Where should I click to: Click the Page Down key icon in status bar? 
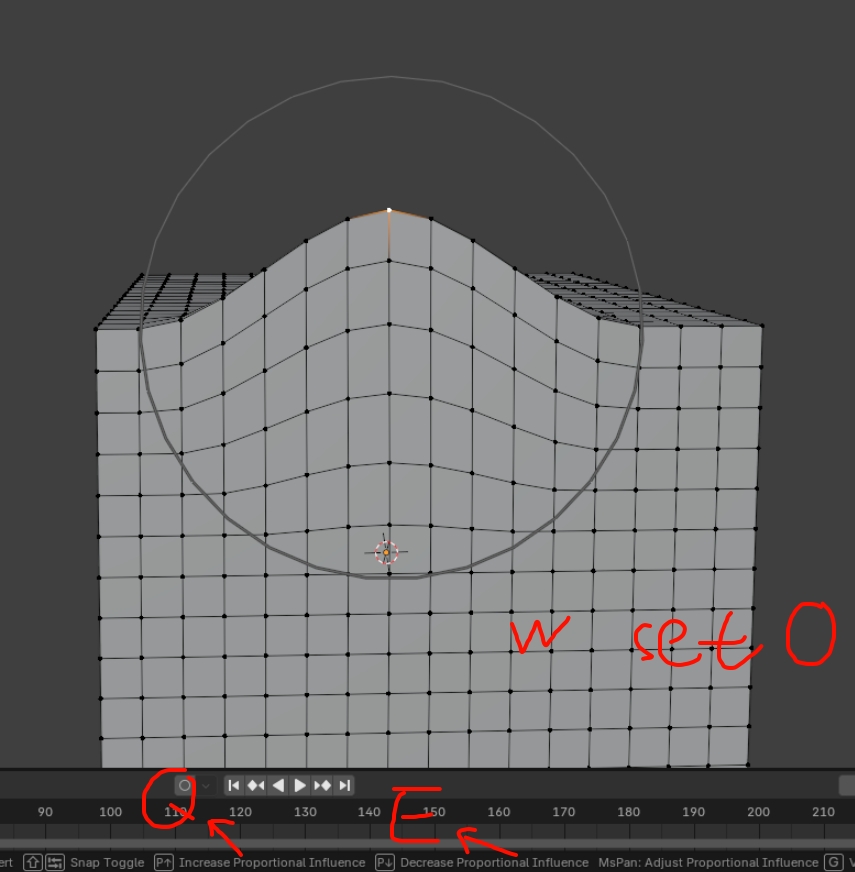[385, 863]
